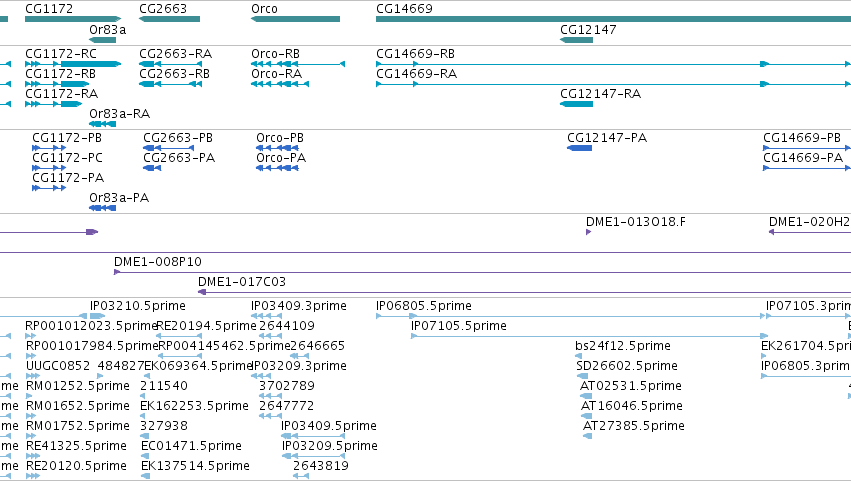Select transcript CG1172-RA
The image size is (851, 481).
(61, 94)
